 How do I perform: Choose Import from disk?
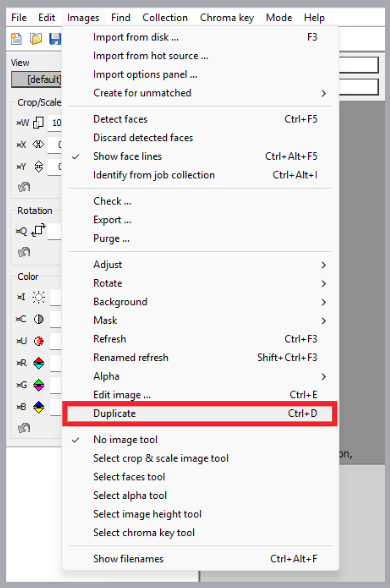tap(200, 37)
